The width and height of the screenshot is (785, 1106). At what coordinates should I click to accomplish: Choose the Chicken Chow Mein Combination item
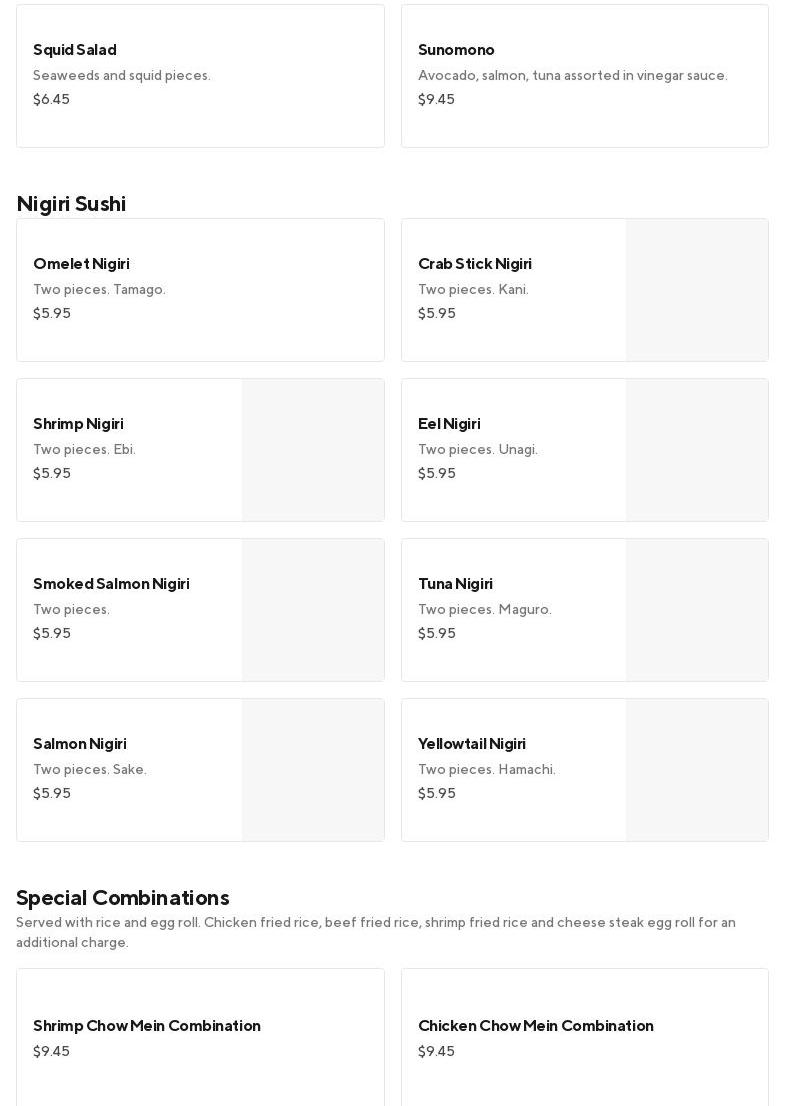(584, 1037)
